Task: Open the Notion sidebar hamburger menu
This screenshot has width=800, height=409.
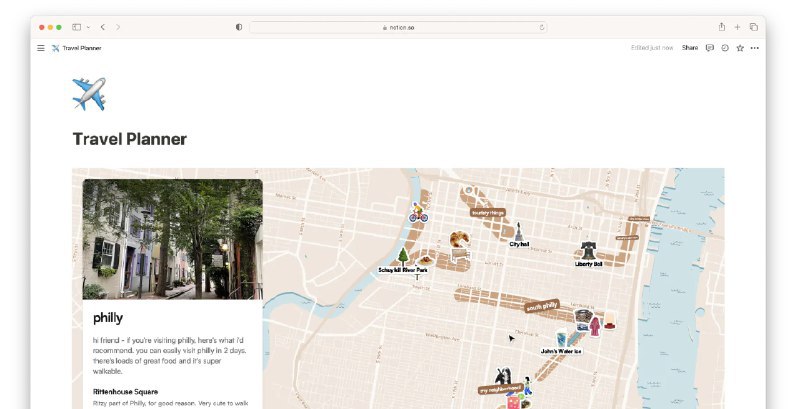Action: 41,48
